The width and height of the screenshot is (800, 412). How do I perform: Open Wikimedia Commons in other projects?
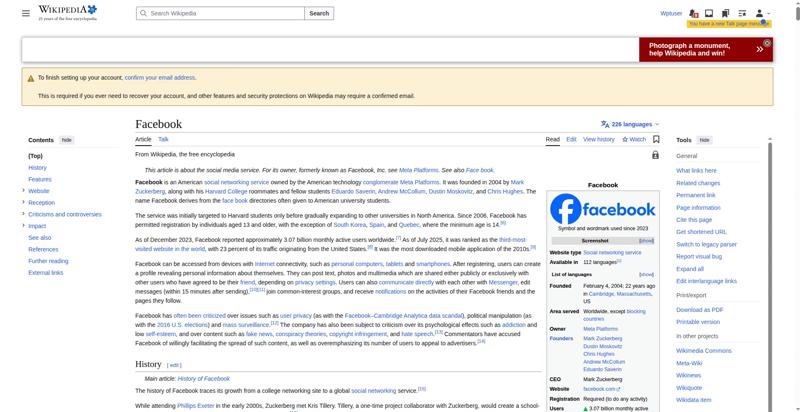(x=704, y=351)
